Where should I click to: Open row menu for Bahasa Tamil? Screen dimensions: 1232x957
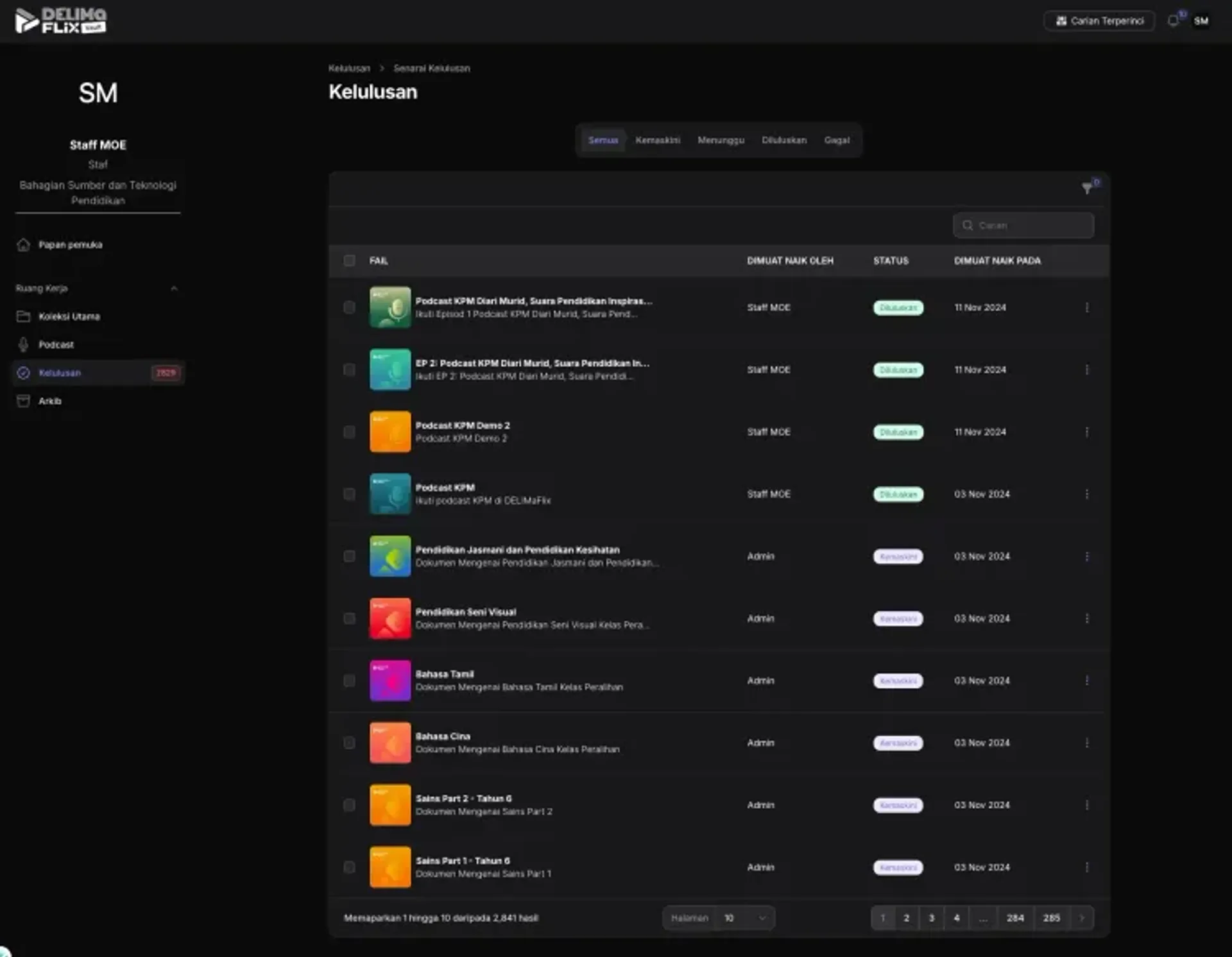point(1086,681)
